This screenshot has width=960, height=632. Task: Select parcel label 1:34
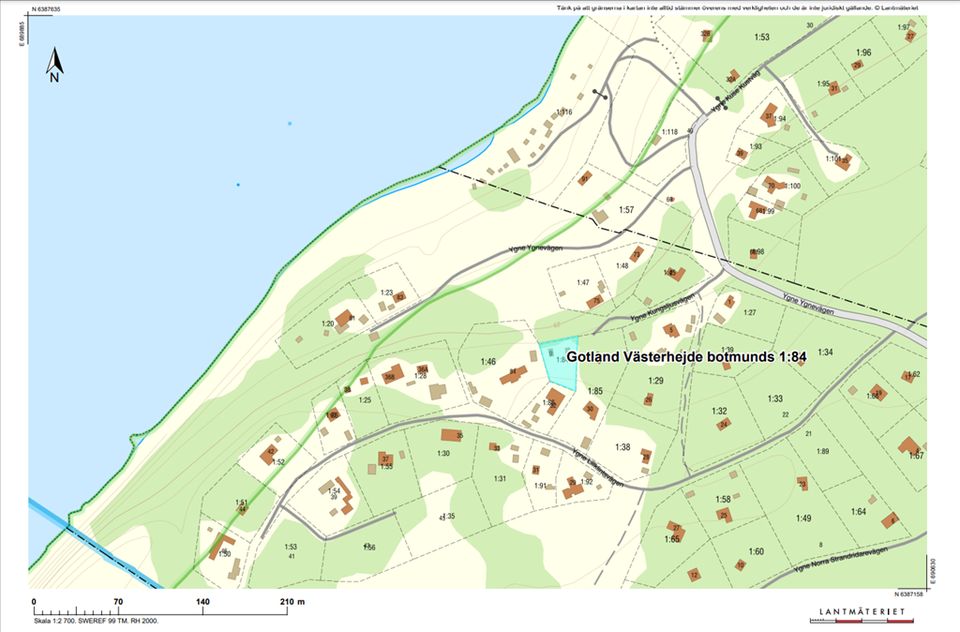(825, 352)
